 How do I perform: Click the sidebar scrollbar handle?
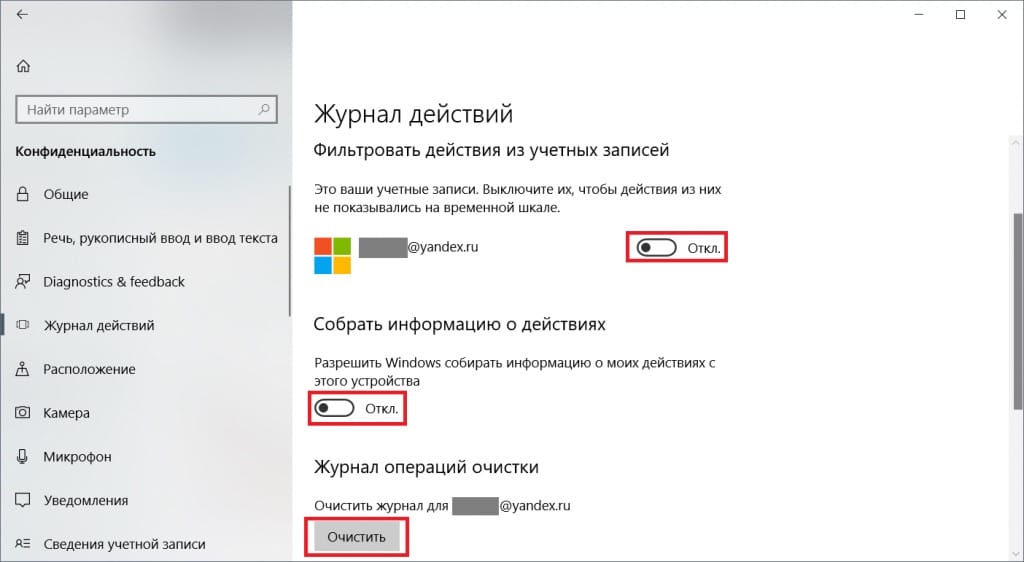(289, 251)
